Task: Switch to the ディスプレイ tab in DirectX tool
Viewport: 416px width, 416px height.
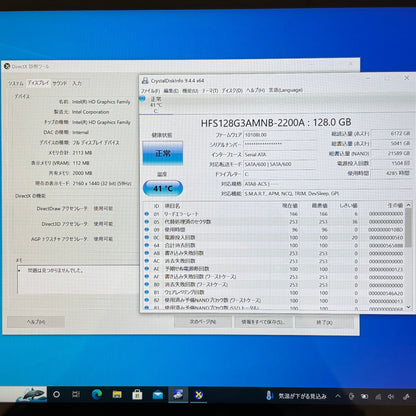Action: (38, 83)
